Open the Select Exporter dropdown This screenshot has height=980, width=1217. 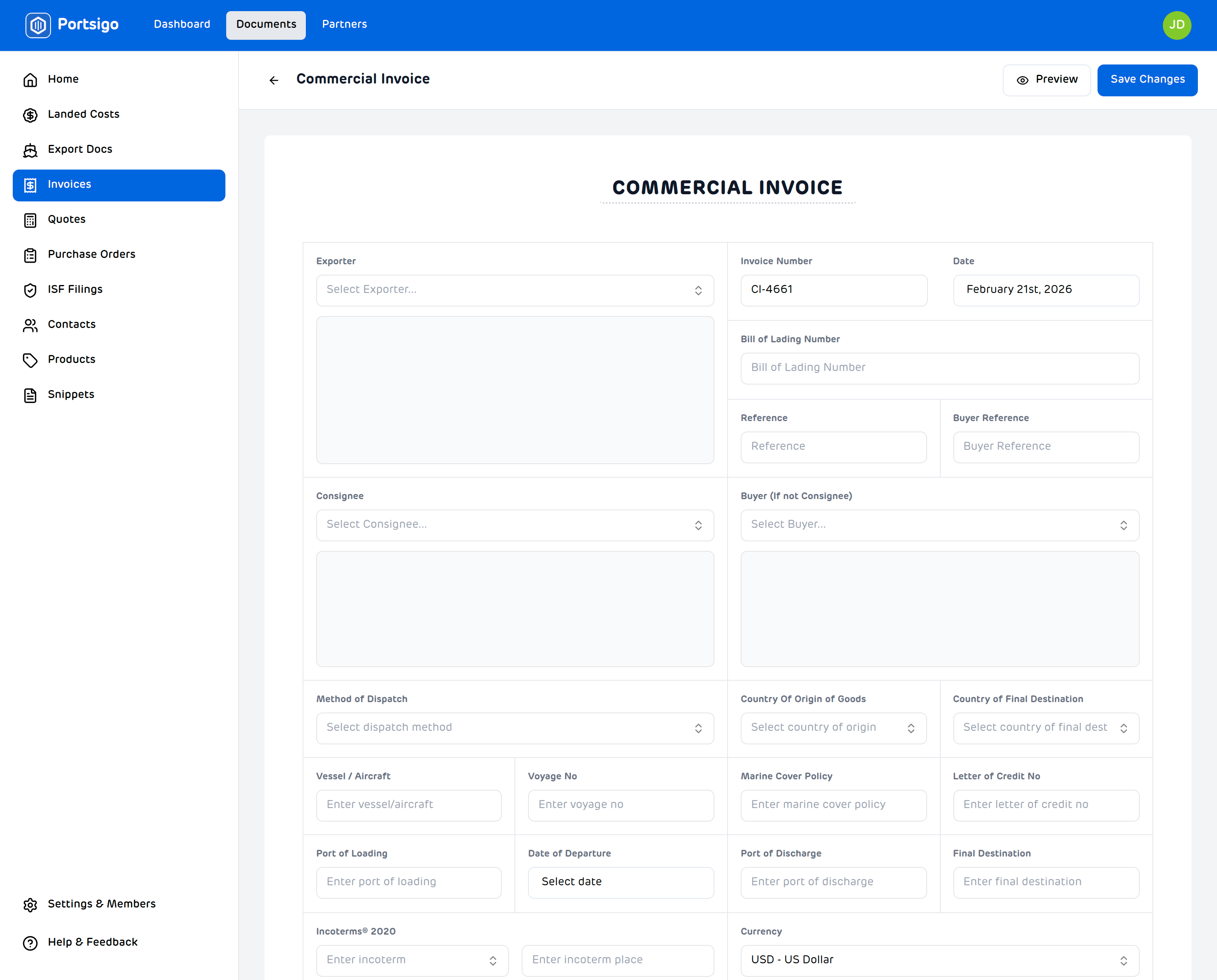click(x=515, y=290)
